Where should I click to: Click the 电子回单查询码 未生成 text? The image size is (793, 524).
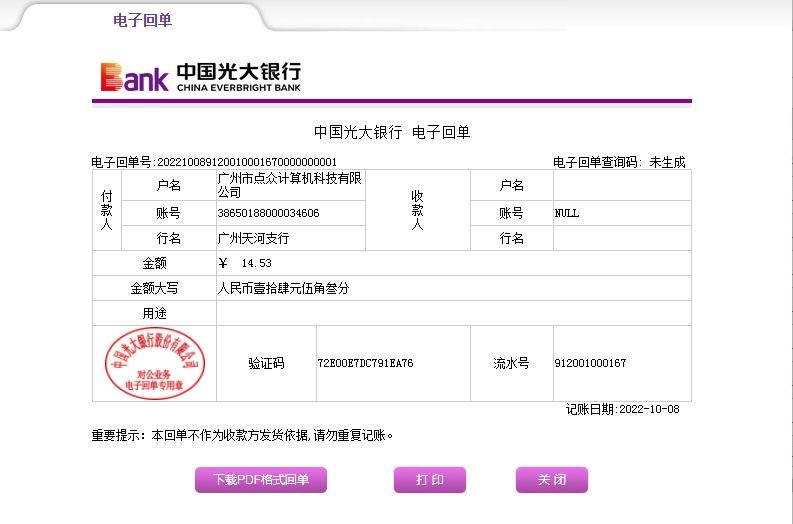(x=619, y=162)
